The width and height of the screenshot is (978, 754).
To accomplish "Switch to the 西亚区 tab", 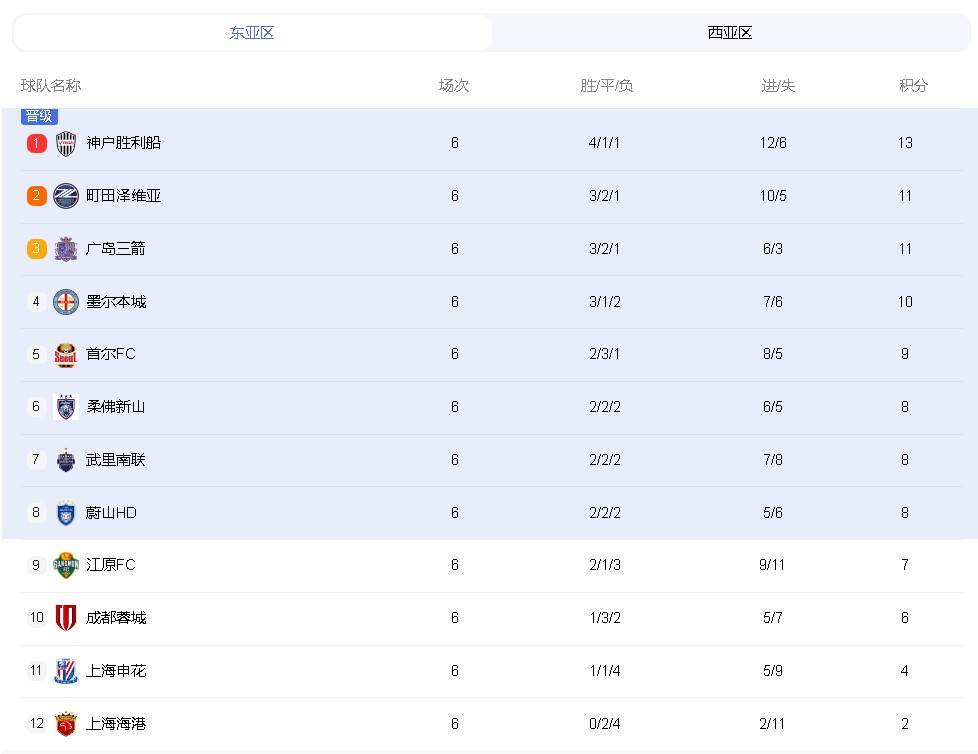I will [x=730, y=32].
